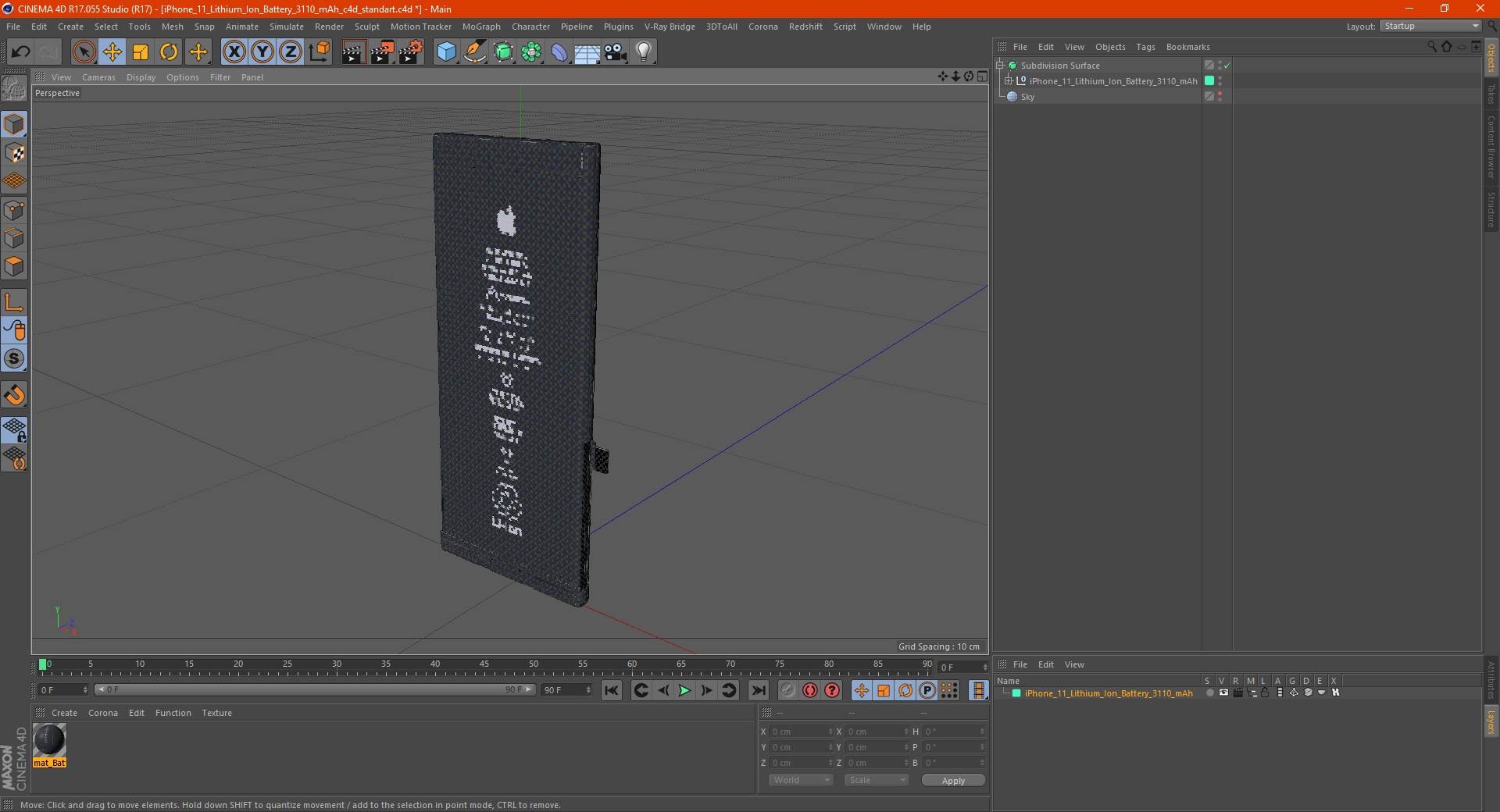Image resolution: width=1500 pixels, height=812 pixels.
Task: Activate the Move tool in top toolbar
Action: 112,52
